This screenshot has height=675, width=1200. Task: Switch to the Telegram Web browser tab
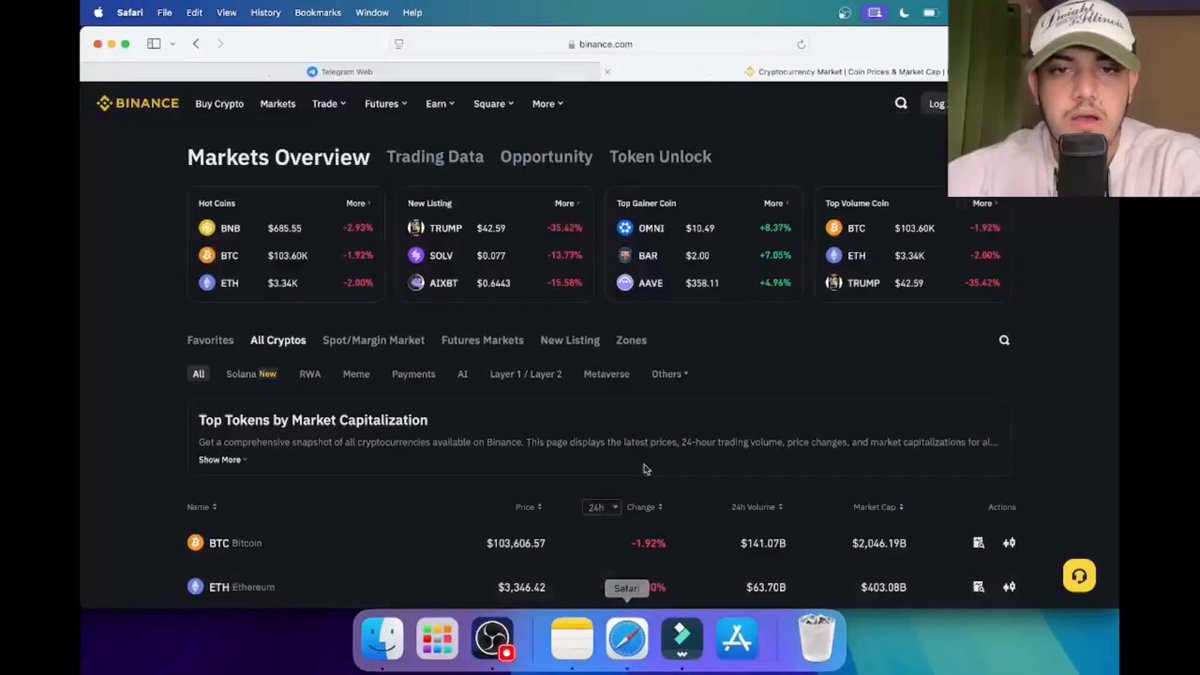click(x=340, y=72)
